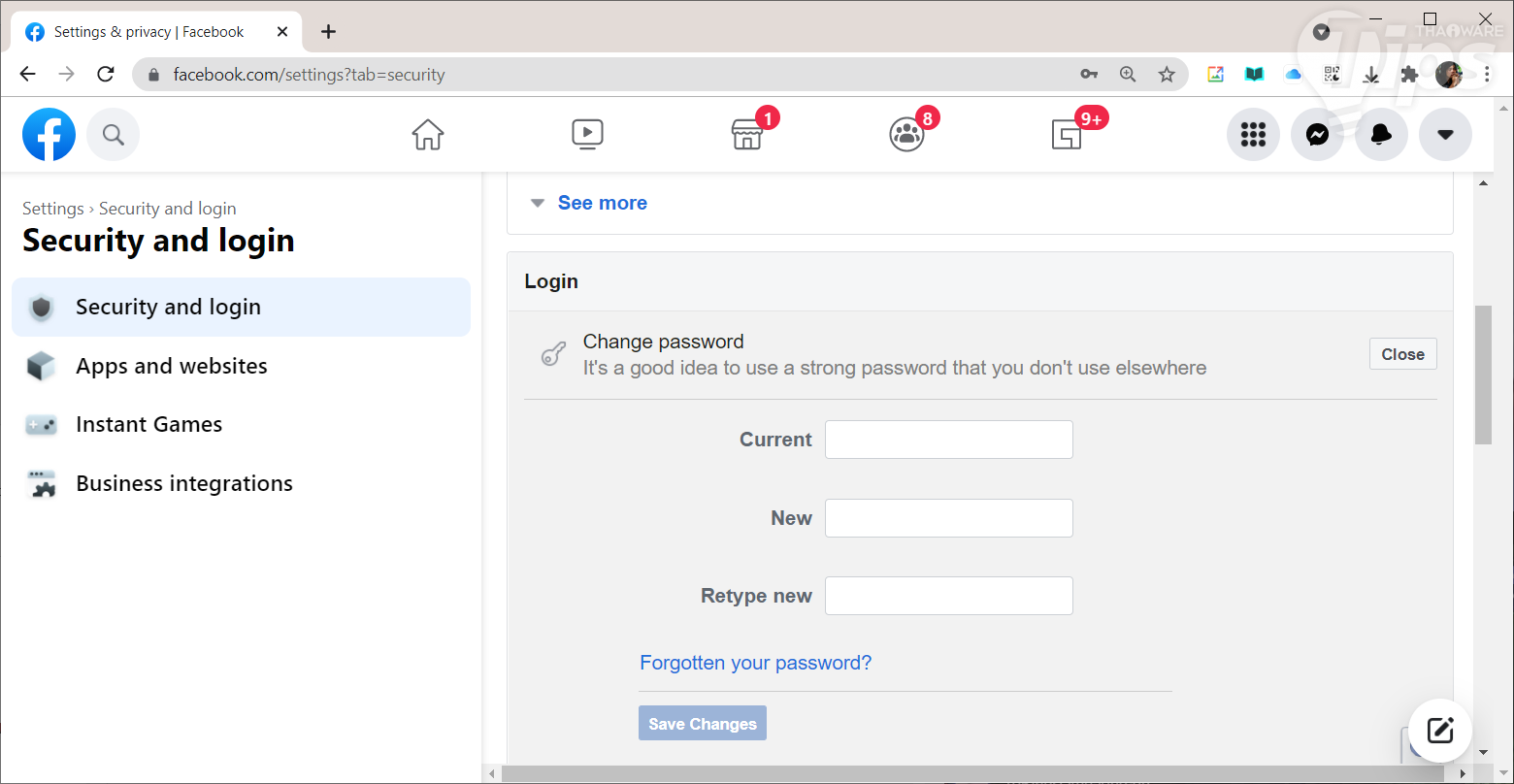The height and width of the screenshot is (784, 1514).
Task: Click into the Retype new field
Action: pos(948,596)
